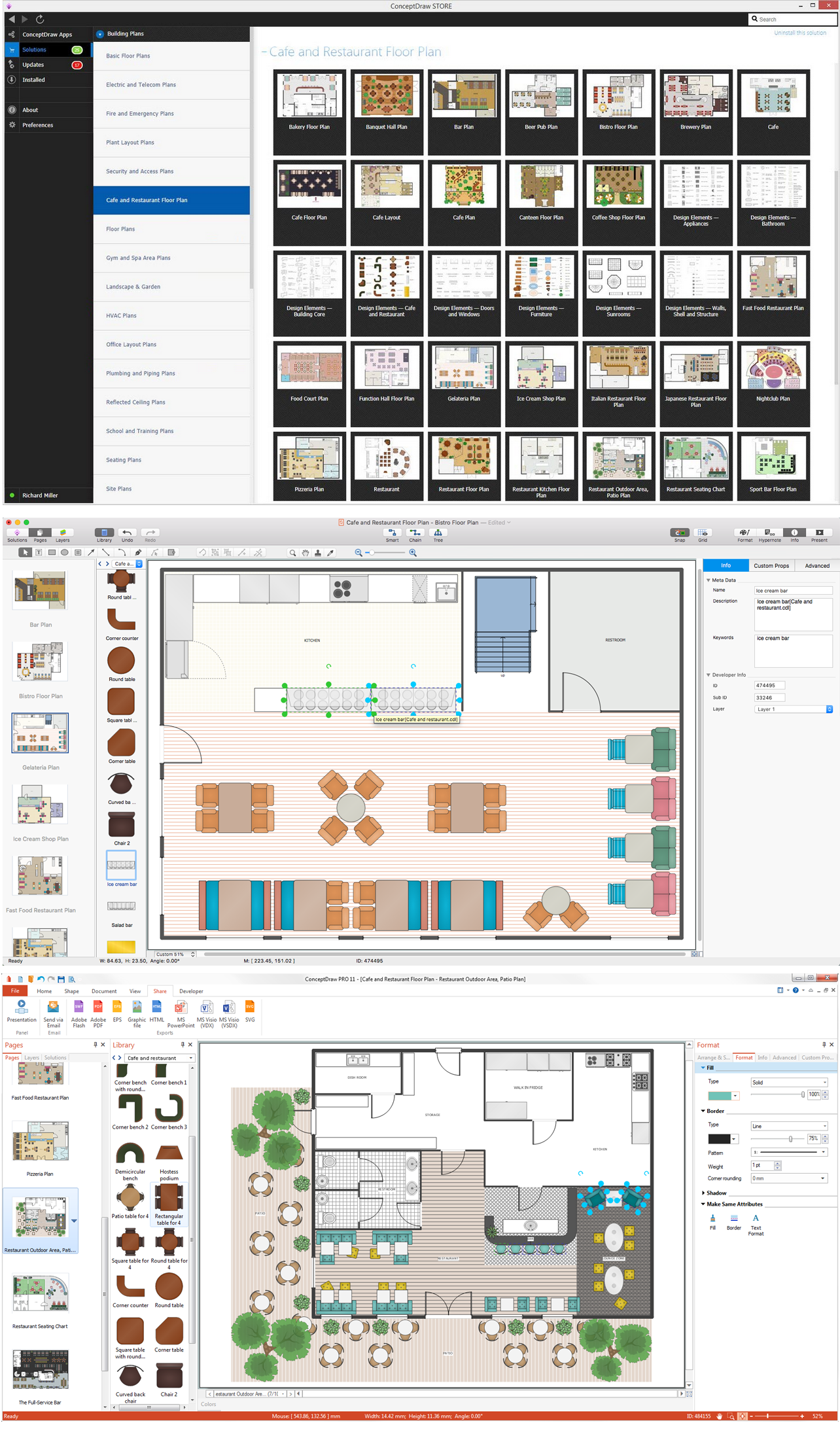This screenshot has height=1455, width=840.
Task: Open Corner rounding dropdown
Action: [x=789, y=1178]
